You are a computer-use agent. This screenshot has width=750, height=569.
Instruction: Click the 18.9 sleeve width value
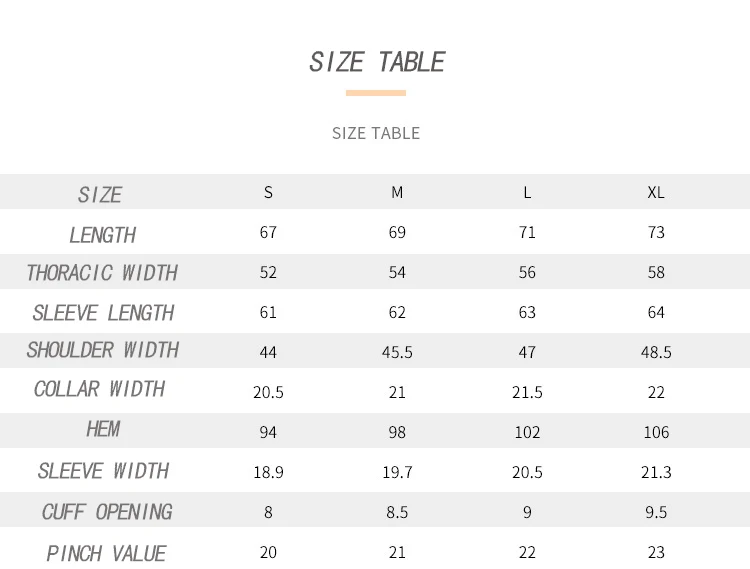click(x=268, y=472)
